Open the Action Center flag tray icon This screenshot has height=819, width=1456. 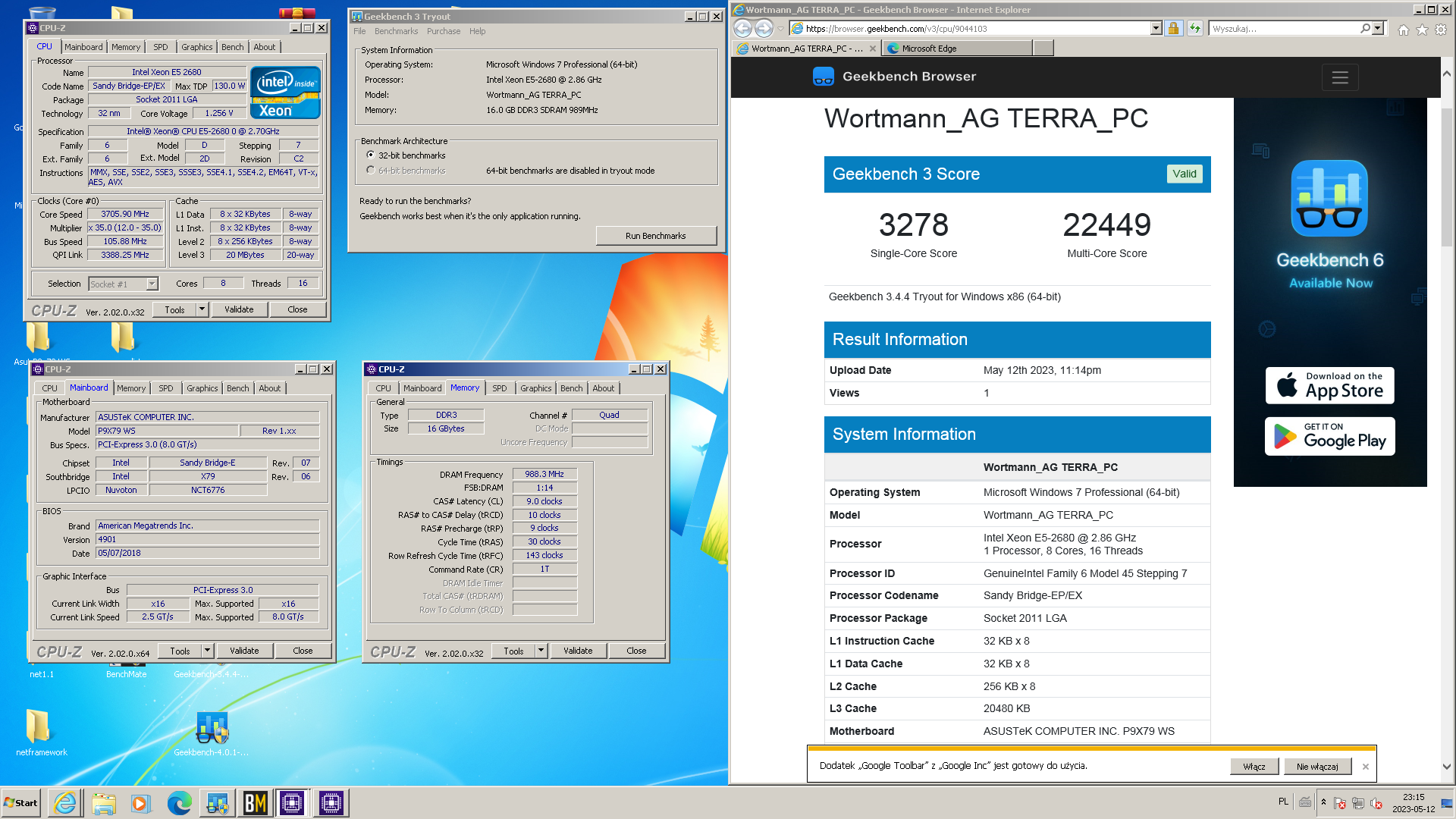(x=1340, y=803)
